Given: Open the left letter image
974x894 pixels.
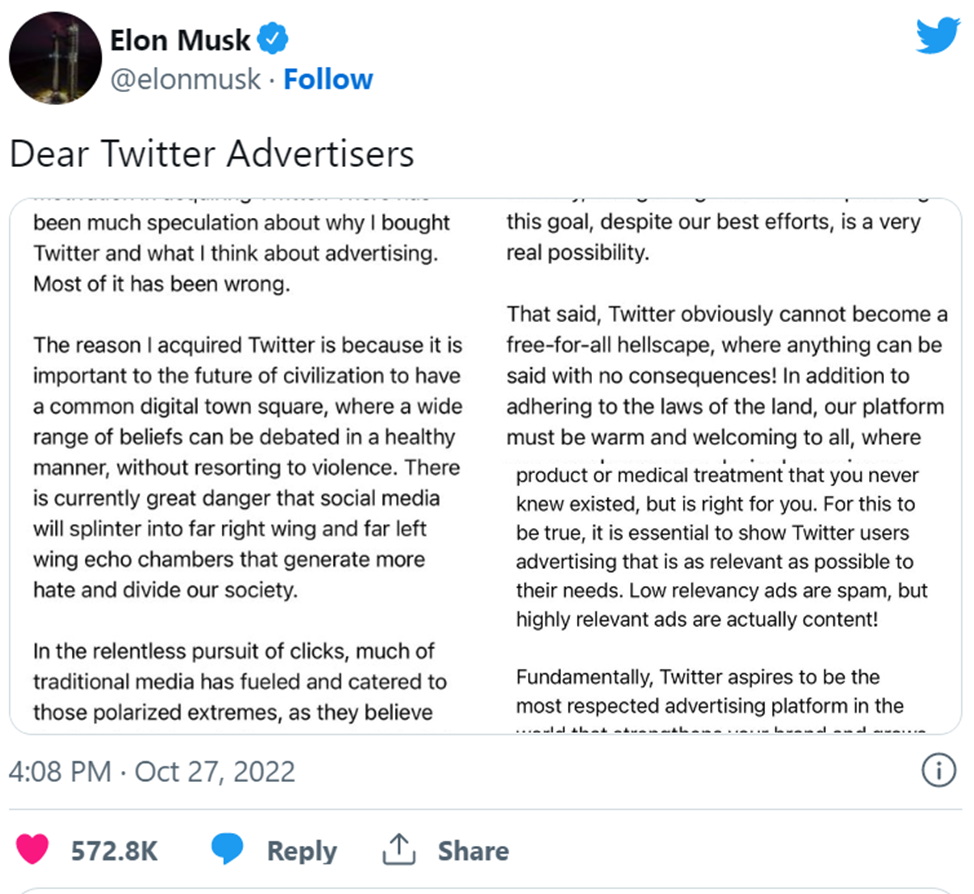Looking at the screenshot, I should tap(248, 460).
